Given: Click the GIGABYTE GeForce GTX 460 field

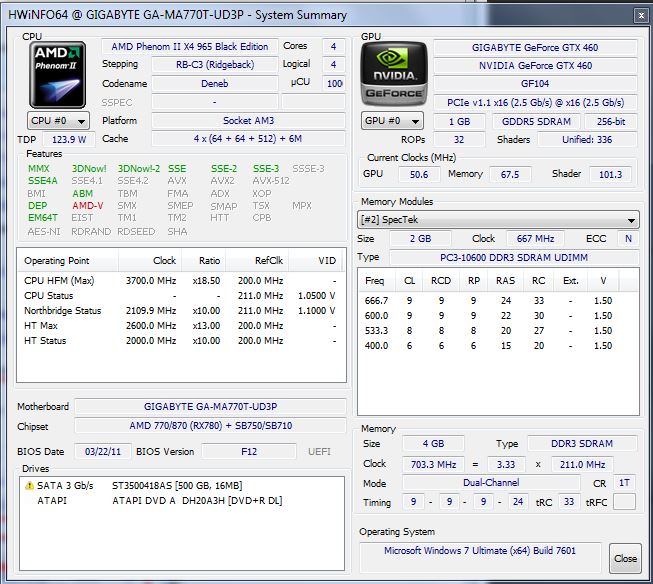Looking at the screenshot, I should 535,48.
